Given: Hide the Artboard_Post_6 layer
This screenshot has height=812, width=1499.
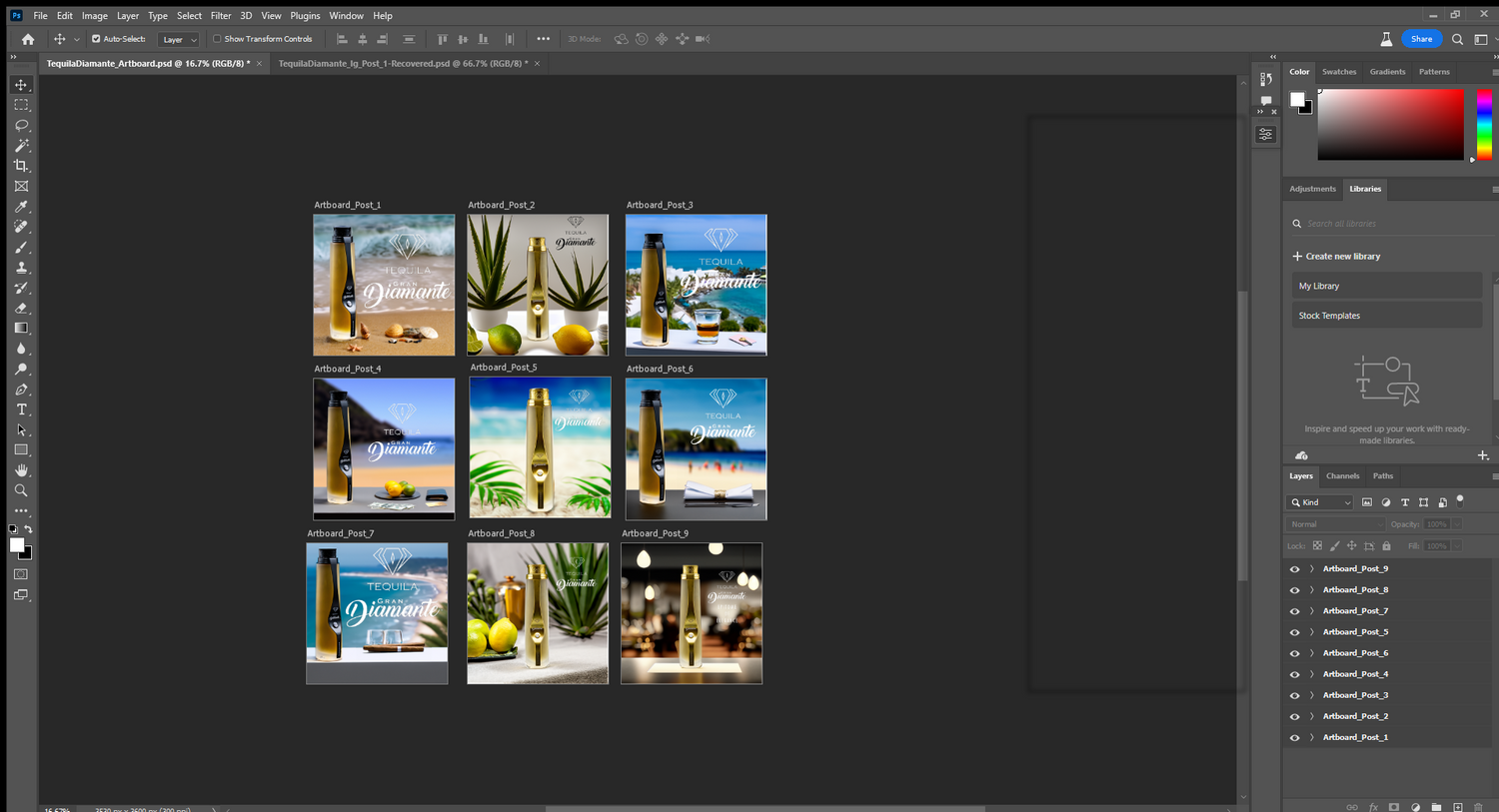Looking at the screenshot, I should pos(1294,653).
